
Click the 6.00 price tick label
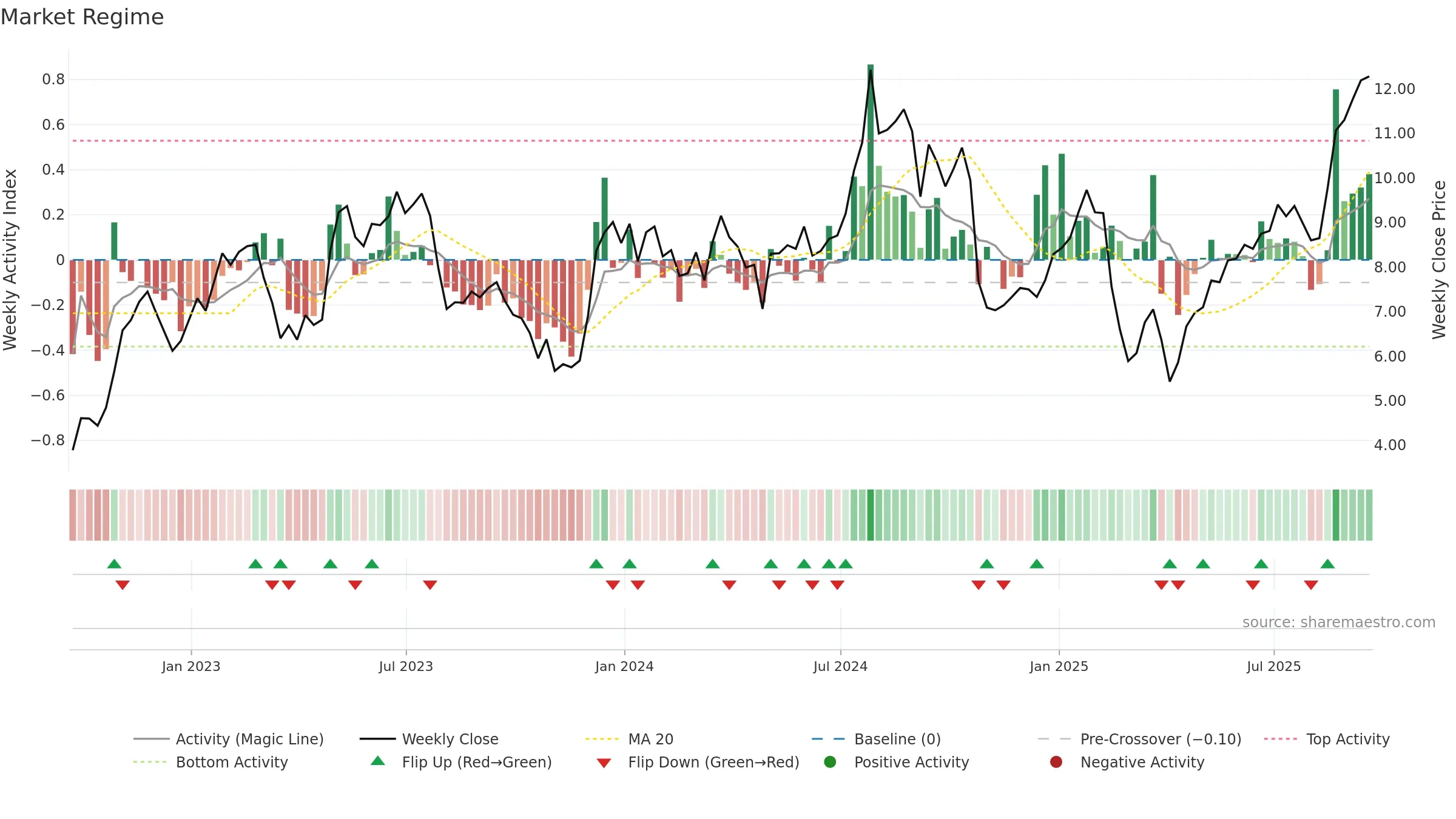pyautogui.click(x=1390, y=356)
